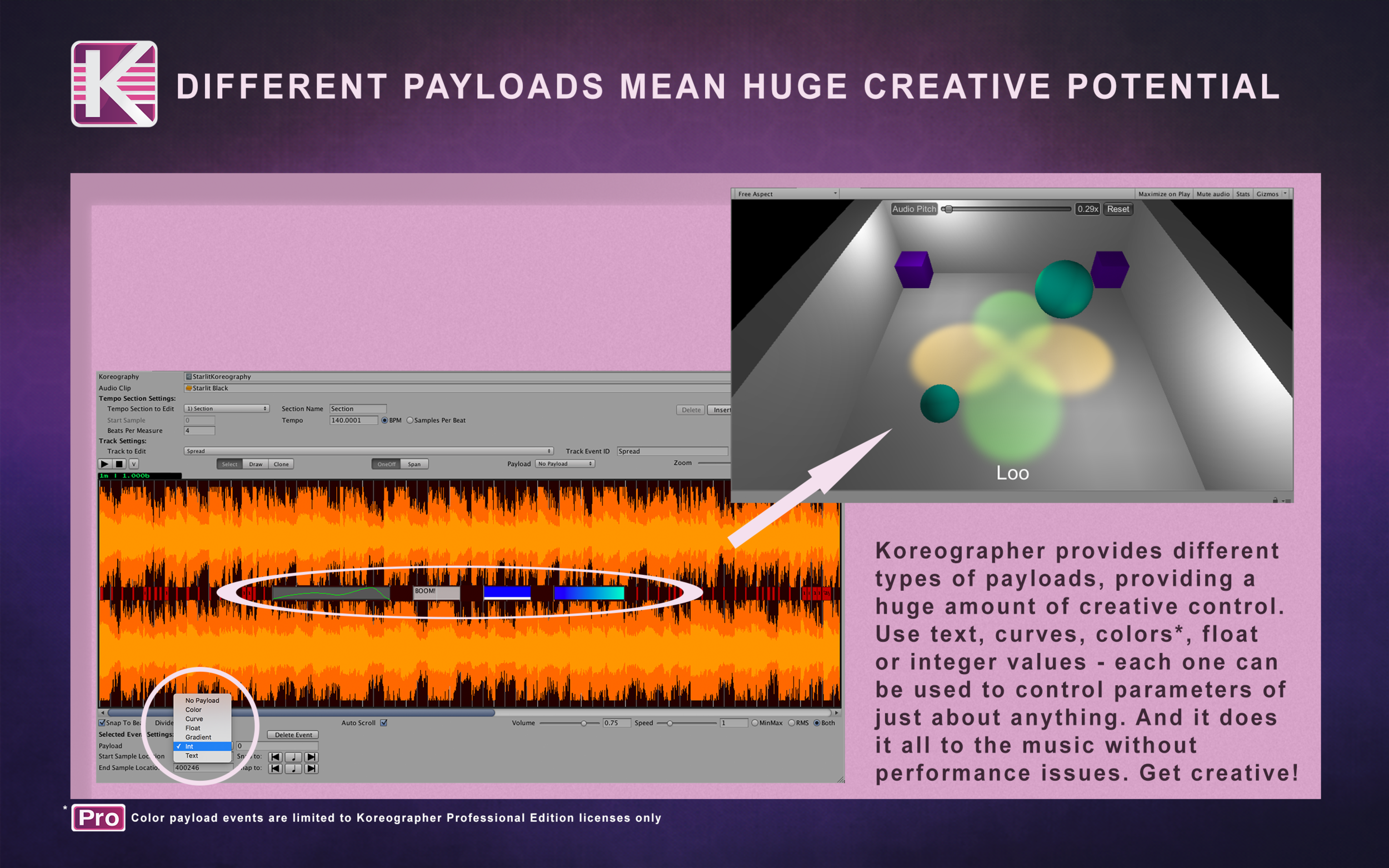The height and width of the screenshot is (868, 1389).
Task: Click the V button beside stop
Action: [134, 464]
